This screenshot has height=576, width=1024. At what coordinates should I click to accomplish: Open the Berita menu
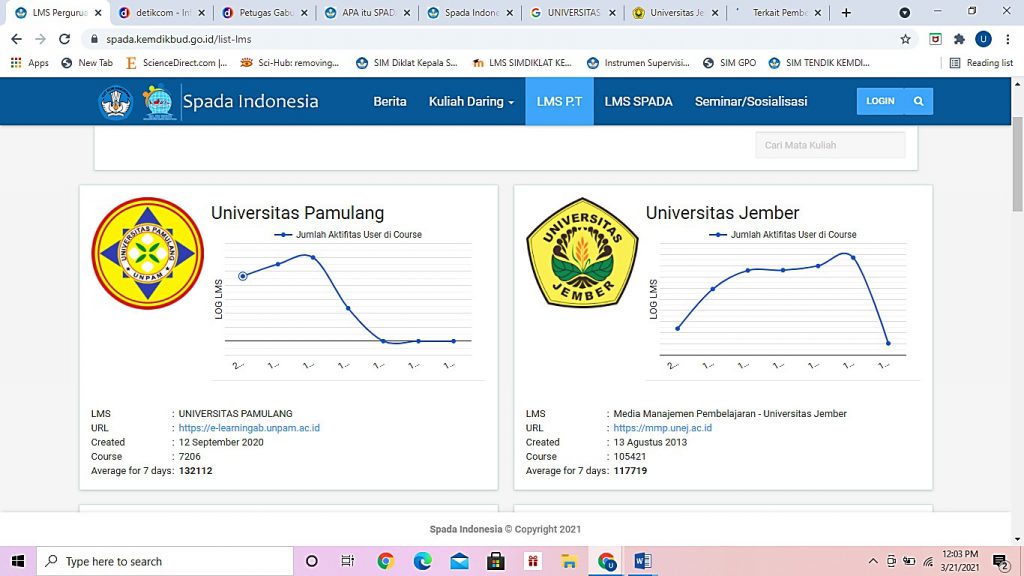(390, 101)
